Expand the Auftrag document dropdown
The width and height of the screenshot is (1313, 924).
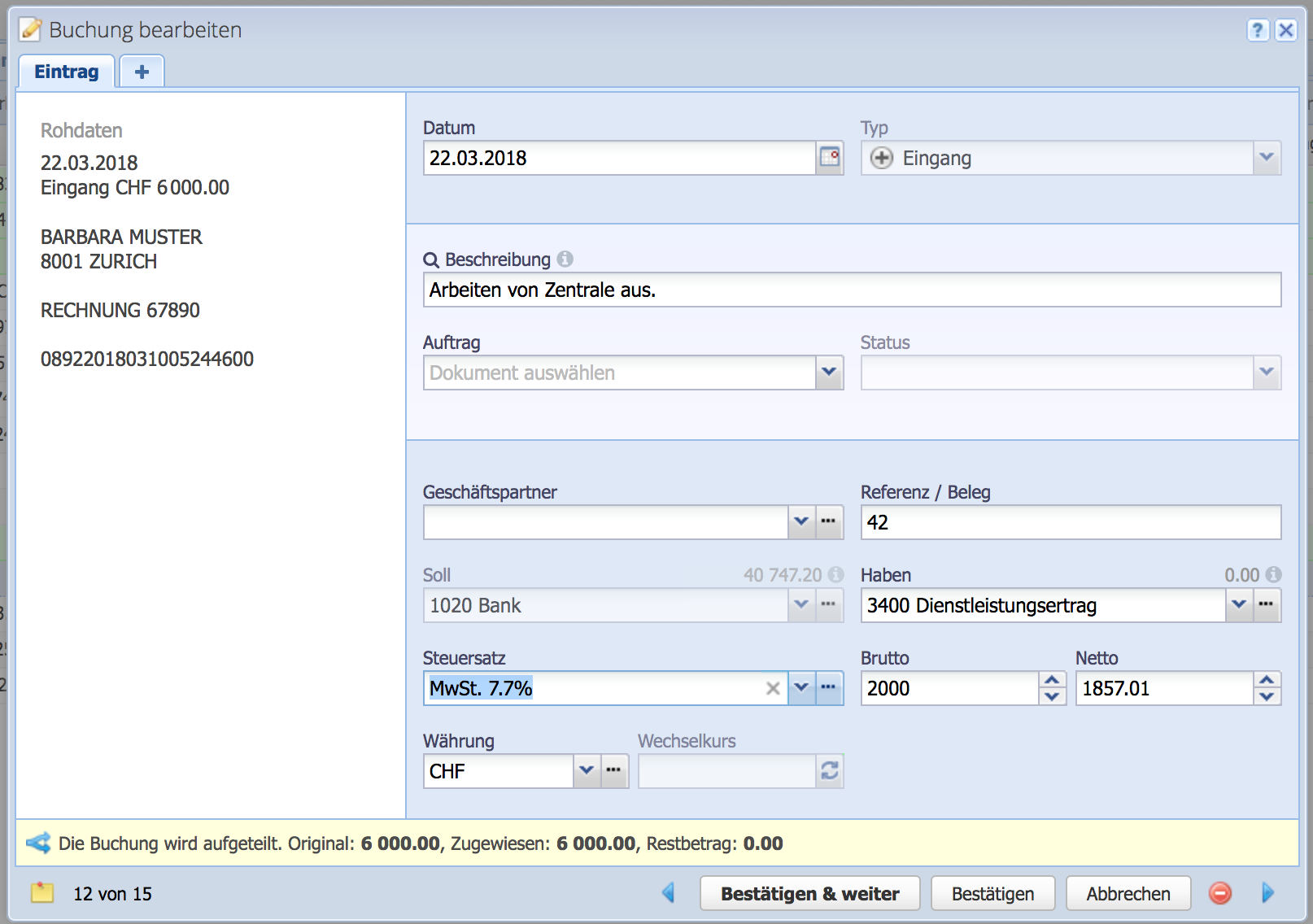pyautogui.click(x=828, y=373)
